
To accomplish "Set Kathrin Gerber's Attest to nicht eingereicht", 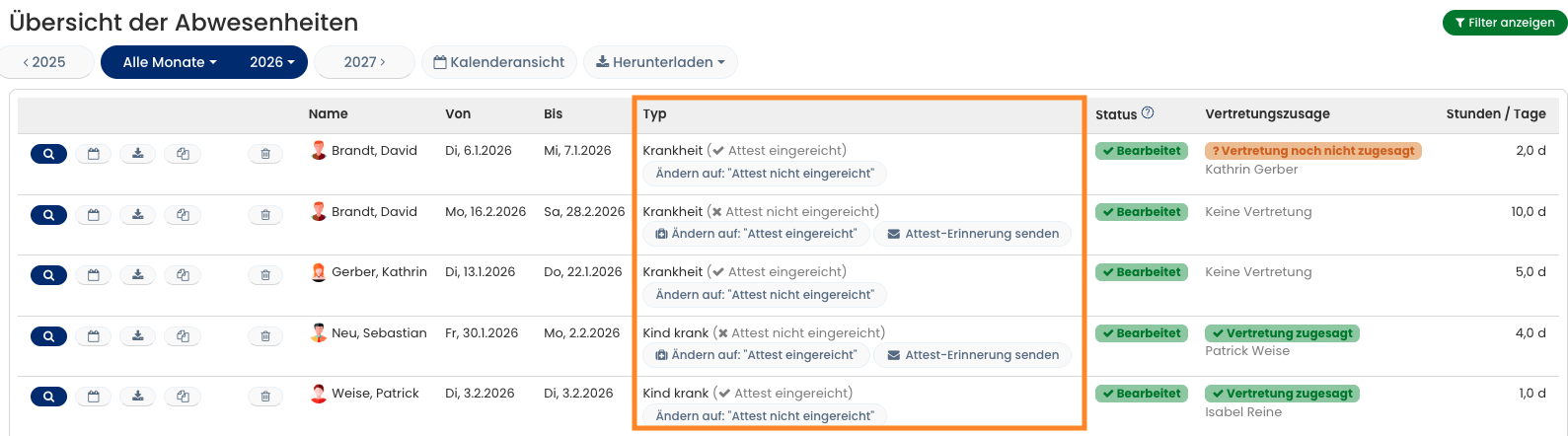I will pos(765,295).
